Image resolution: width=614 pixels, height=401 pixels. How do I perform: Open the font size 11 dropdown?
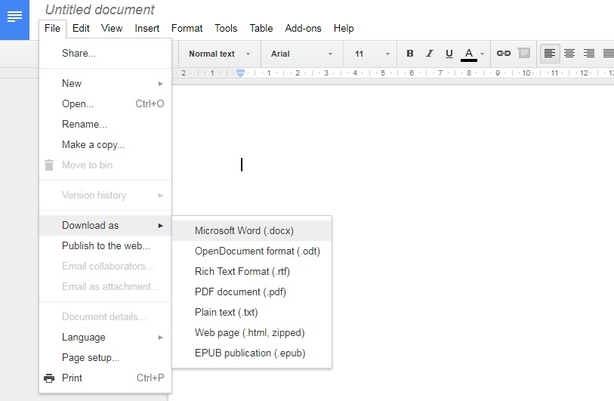[372, 54]
